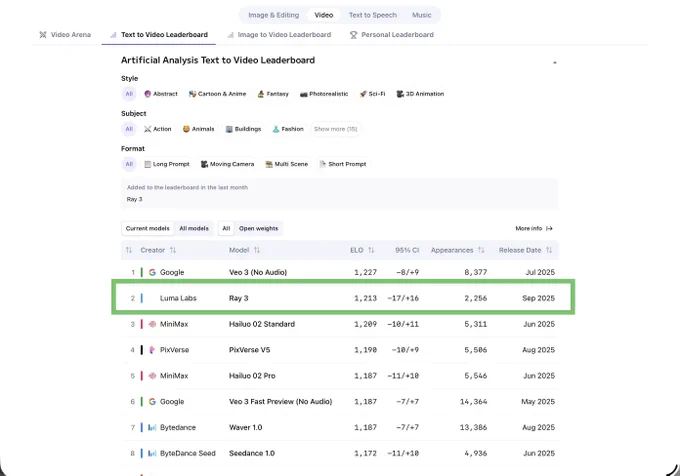Open More info link
The height and width of the screenshot is (476, 680).
point(534,228)
